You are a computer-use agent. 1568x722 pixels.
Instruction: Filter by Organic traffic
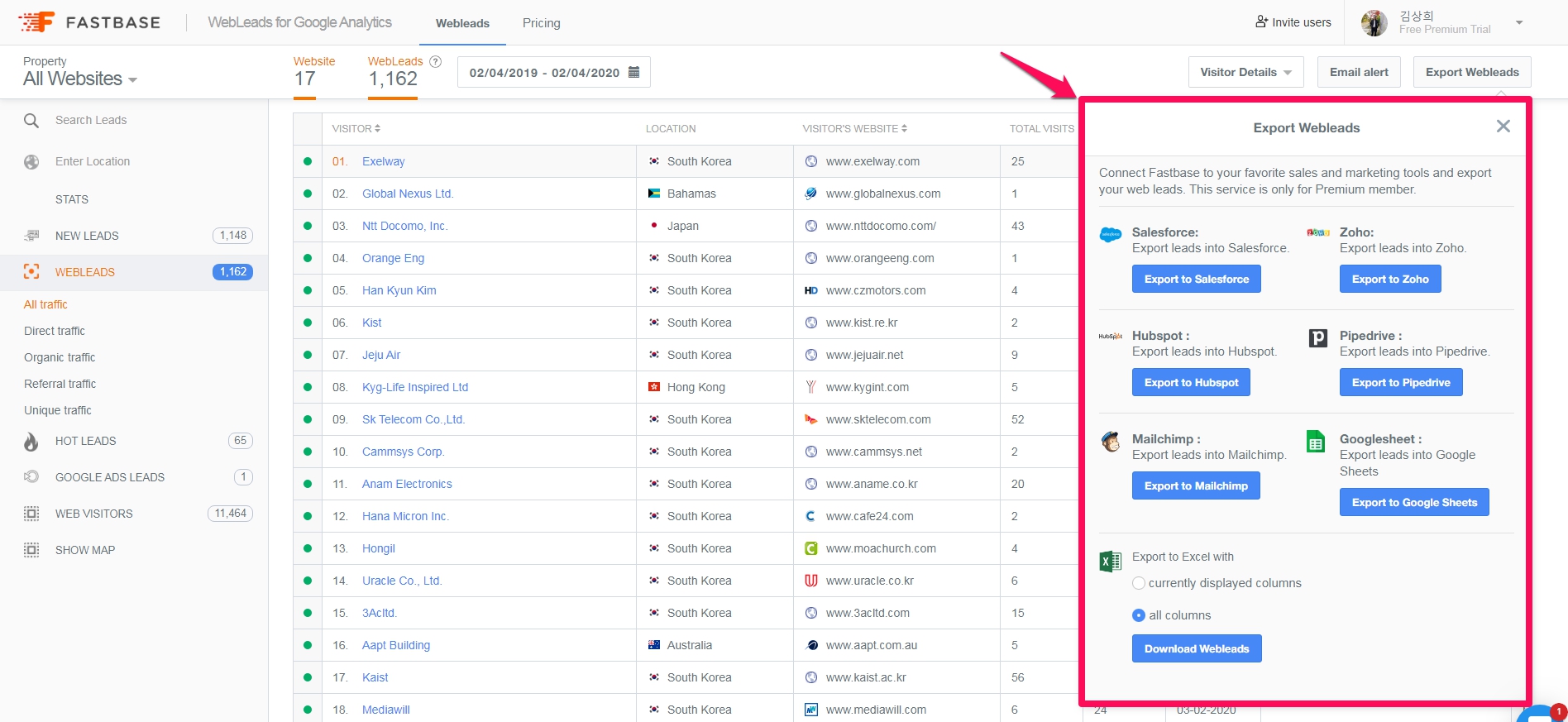(60, 357)
